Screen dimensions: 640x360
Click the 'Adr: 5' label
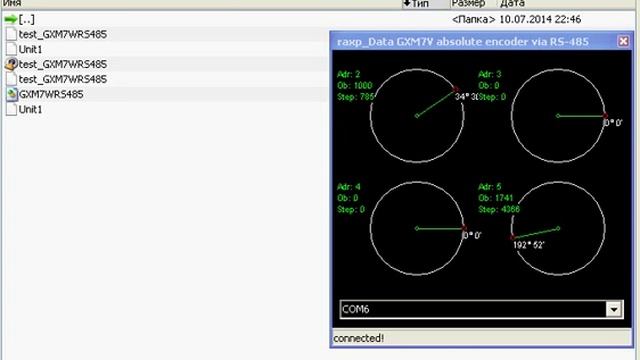pyautogui.click(x=489, y=187)
